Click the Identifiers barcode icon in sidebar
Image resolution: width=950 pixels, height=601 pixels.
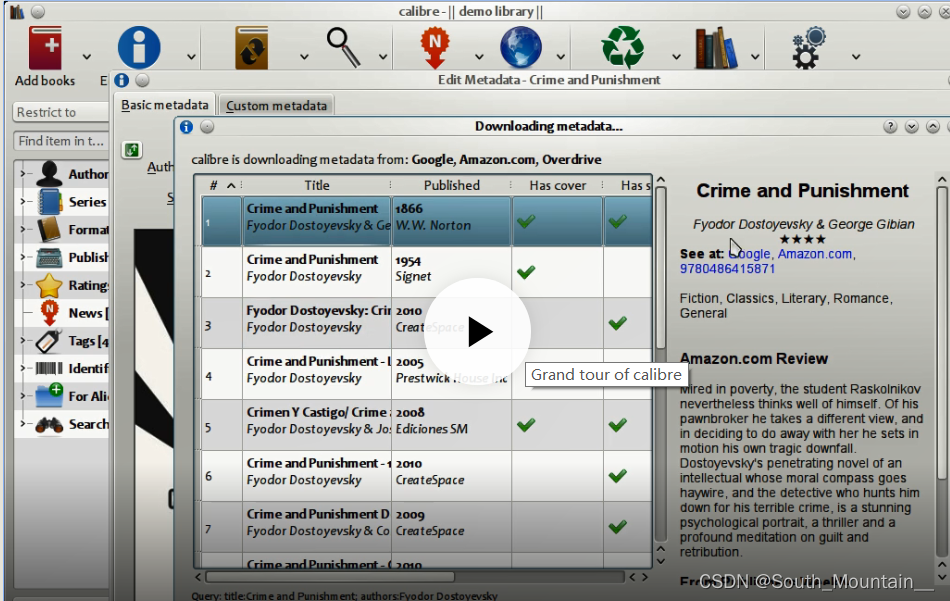point(49,368)
